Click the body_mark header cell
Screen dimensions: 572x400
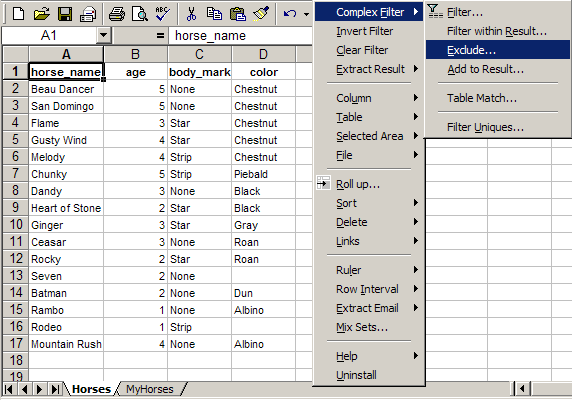pos(200,72)
